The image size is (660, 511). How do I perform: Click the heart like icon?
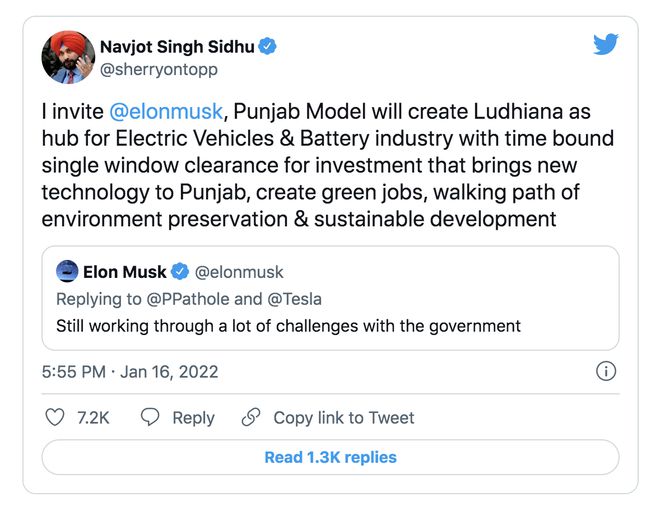[x=55, y=417]
